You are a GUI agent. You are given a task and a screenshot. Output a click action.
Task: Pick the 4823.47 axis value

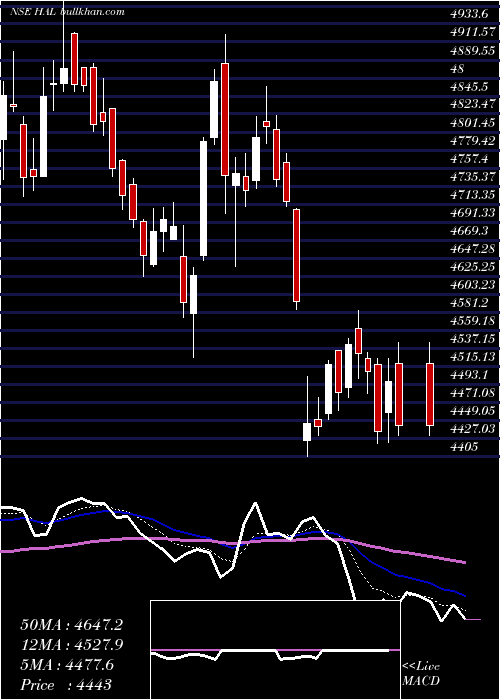[x=473, y=105]
